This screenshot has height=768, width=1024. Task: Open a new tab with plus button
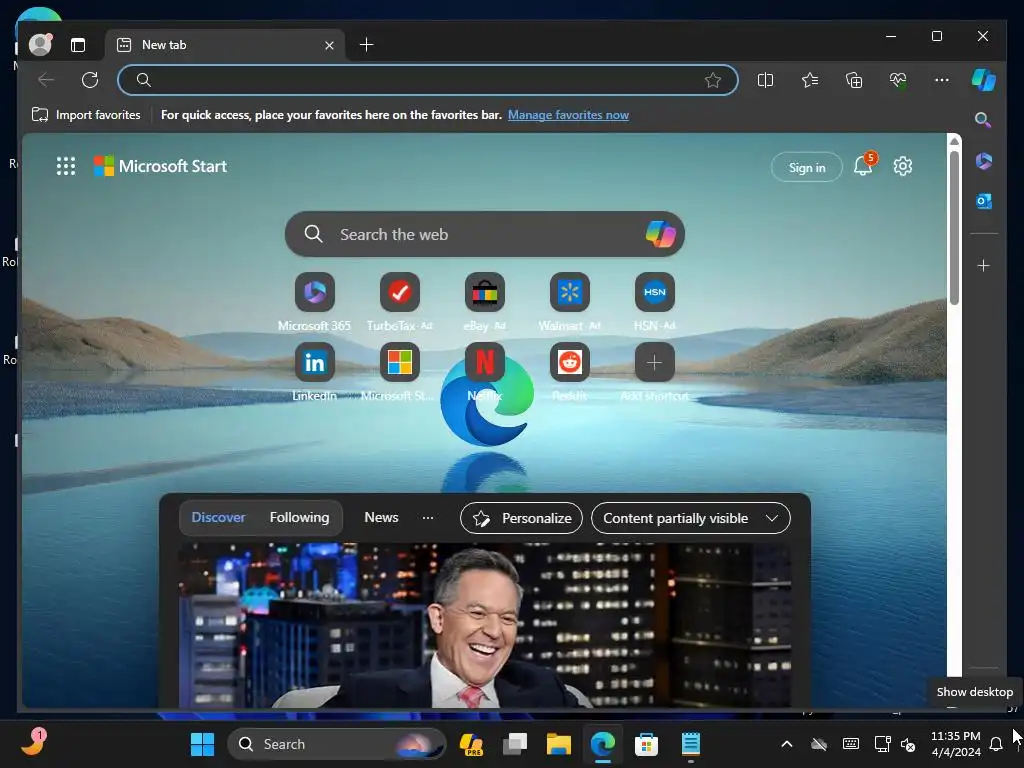coord(366,44)
